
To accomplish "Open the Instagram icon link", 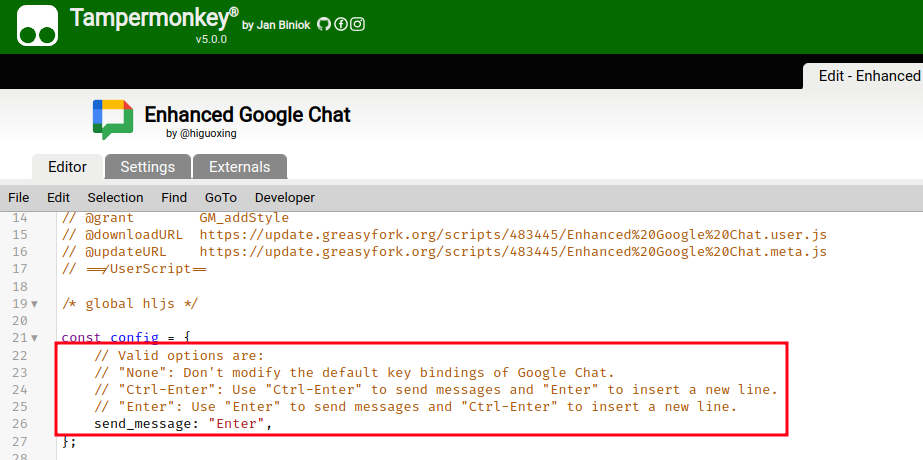I will [357, 24].
